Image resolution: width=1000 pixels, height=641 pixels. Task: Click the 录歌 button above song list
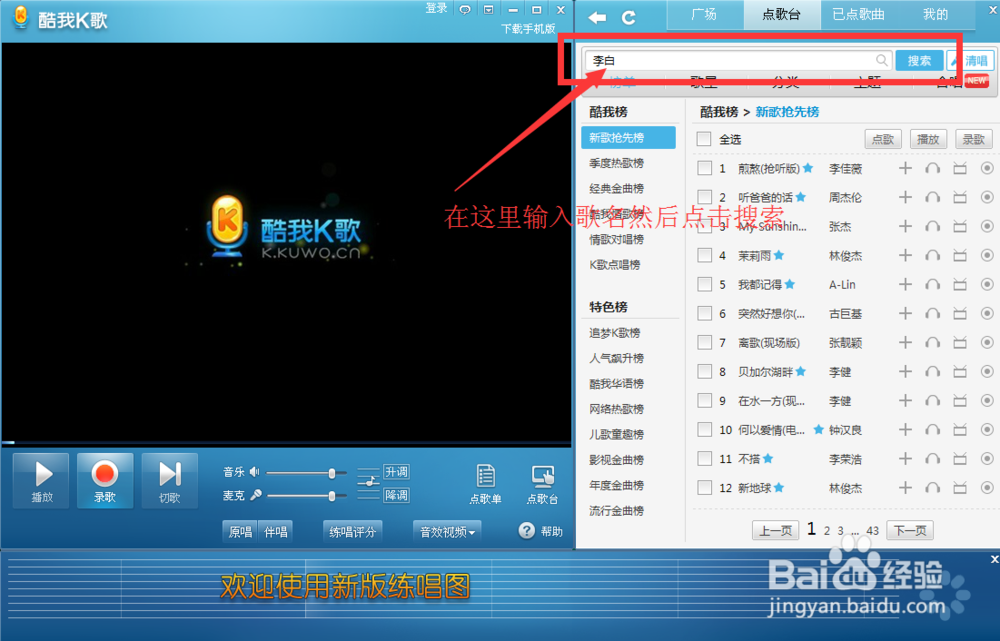coord(973,139)
